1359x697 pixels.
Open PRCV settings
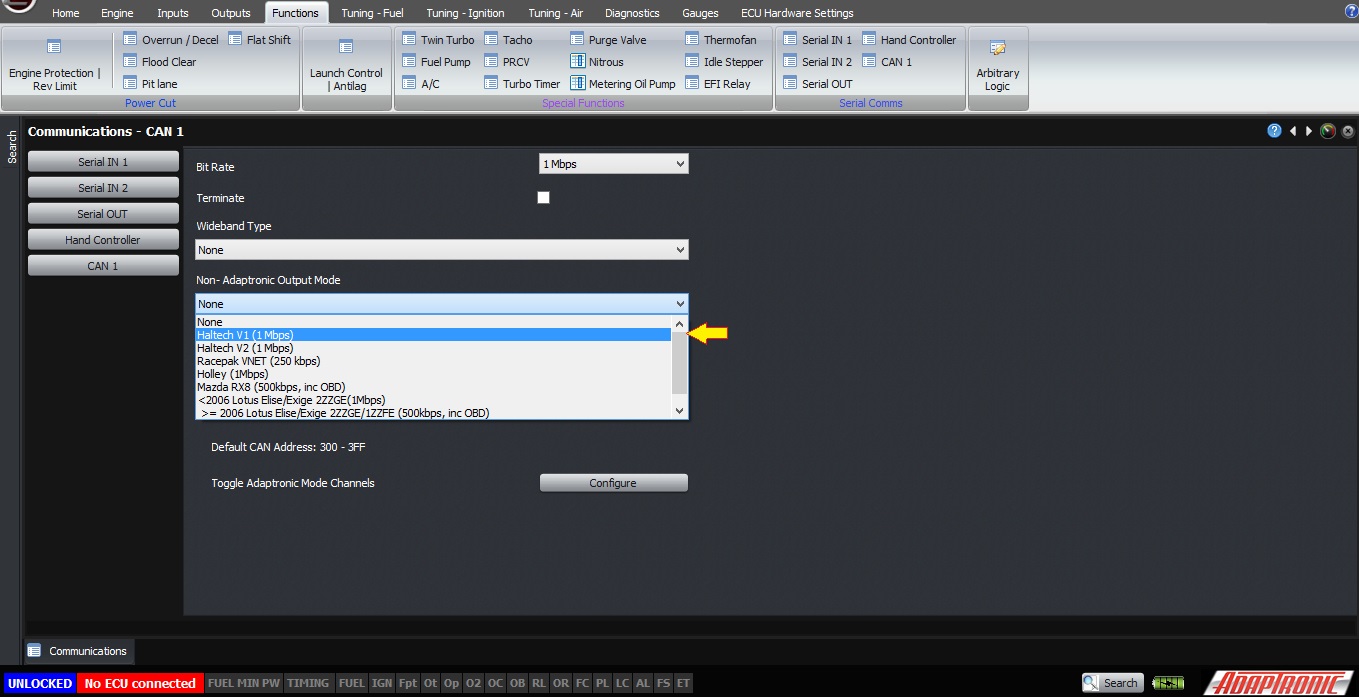tap(506, 62)
